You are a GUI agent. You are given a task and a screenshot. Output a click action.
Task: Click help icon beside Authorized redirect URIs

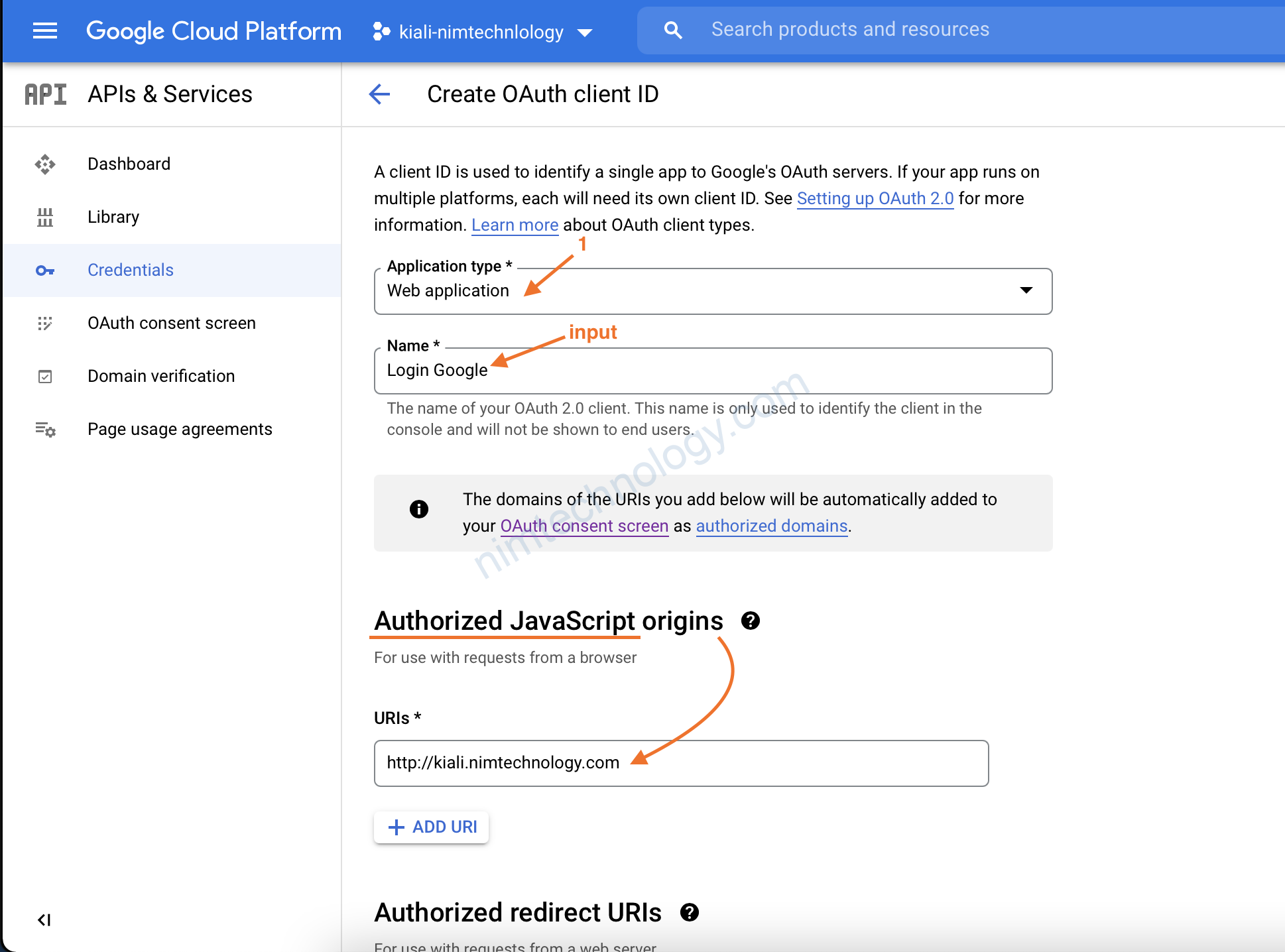coord(690,912)
